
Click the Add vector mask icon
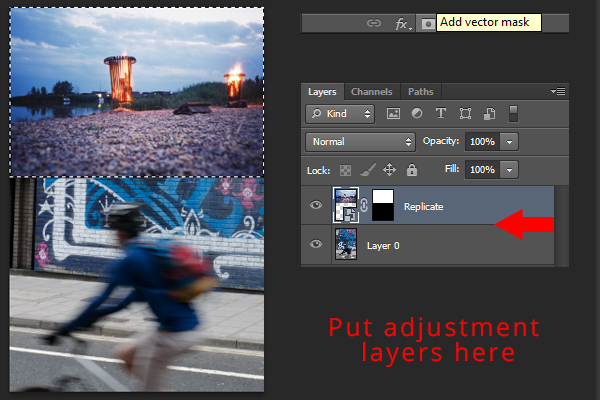pos(427,24)
